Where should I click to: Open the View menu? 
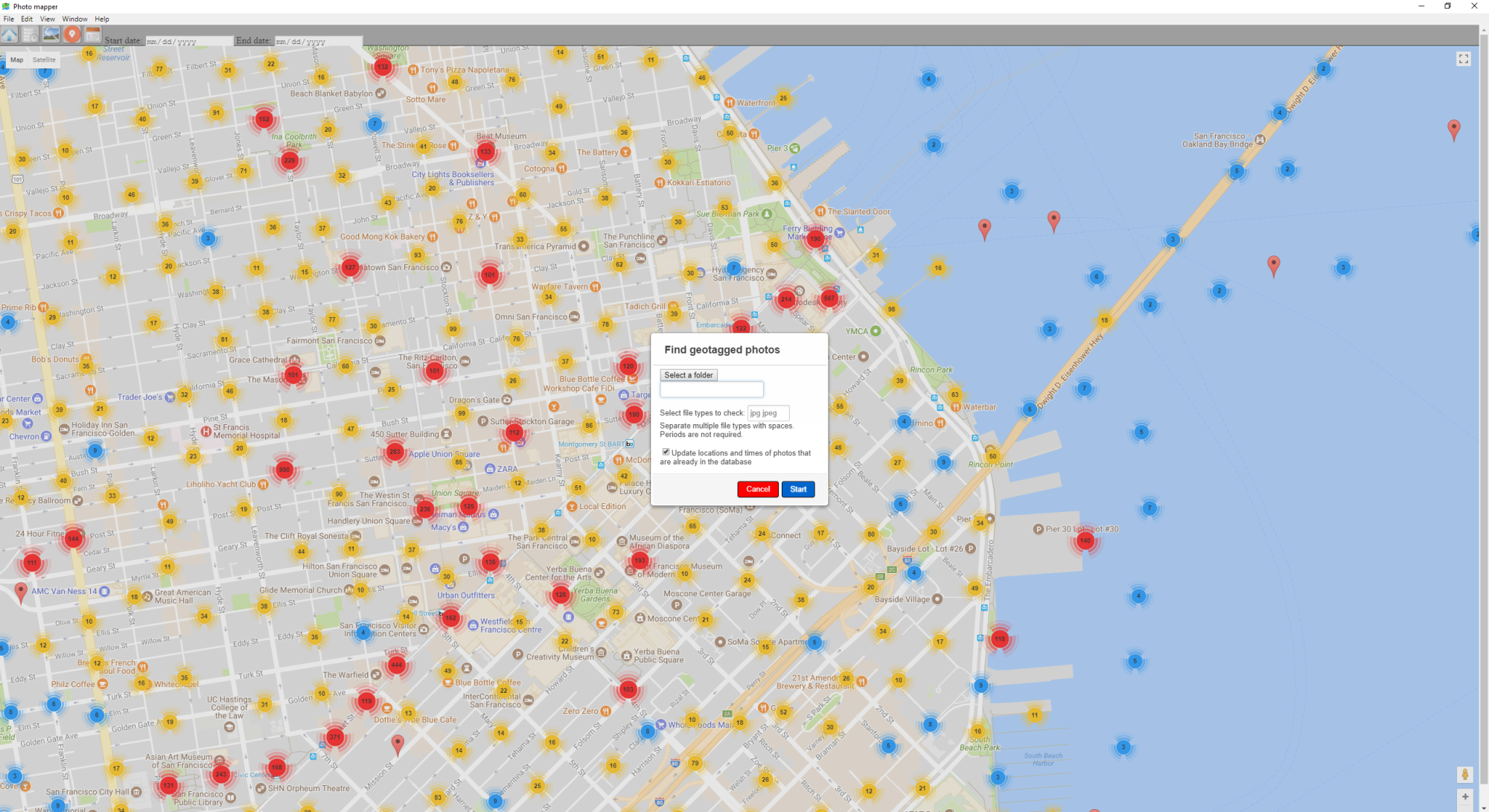click(x=47, y=19)
